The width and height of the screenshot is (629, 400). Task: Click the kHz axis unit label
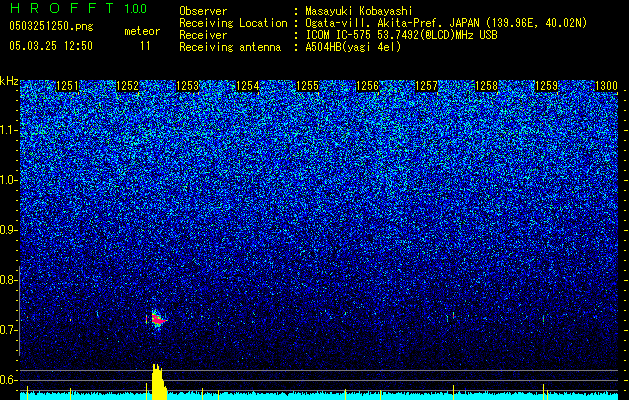pyautogui.click(x=9, y=81)
